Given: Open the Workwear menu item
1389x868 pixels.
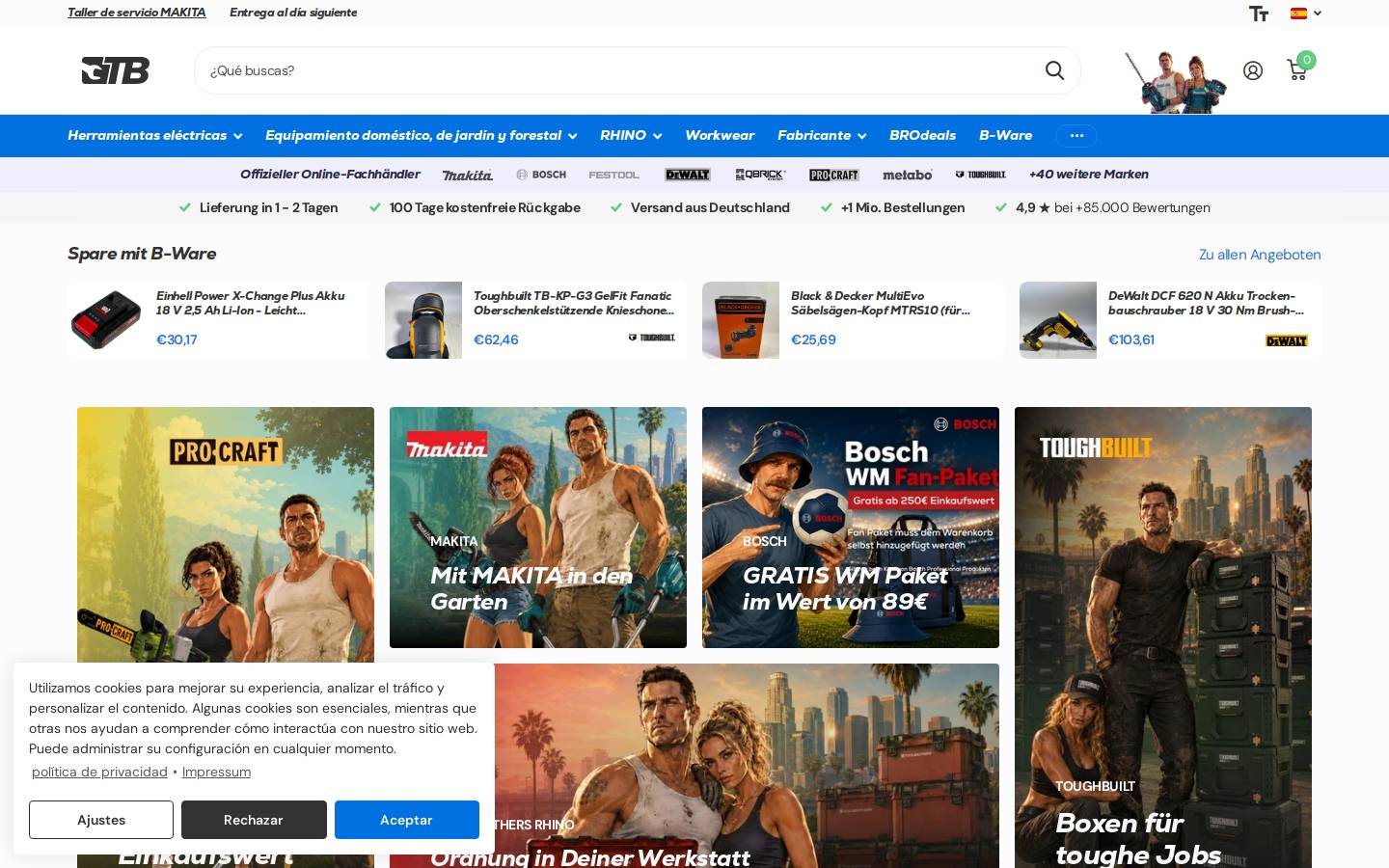Looking at the screenshot, I should (x=720, y=136).
